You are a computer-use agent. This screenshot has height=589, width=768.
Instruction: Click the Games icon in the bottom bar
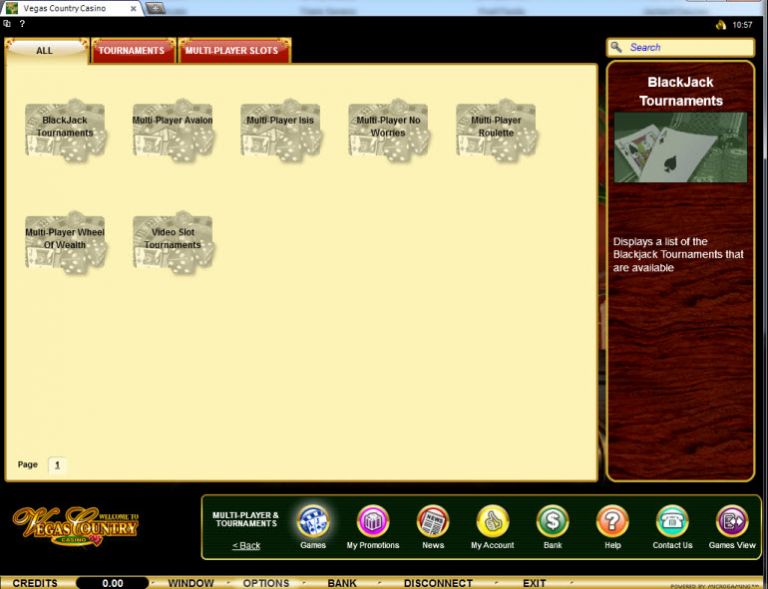tap(313, 521)
